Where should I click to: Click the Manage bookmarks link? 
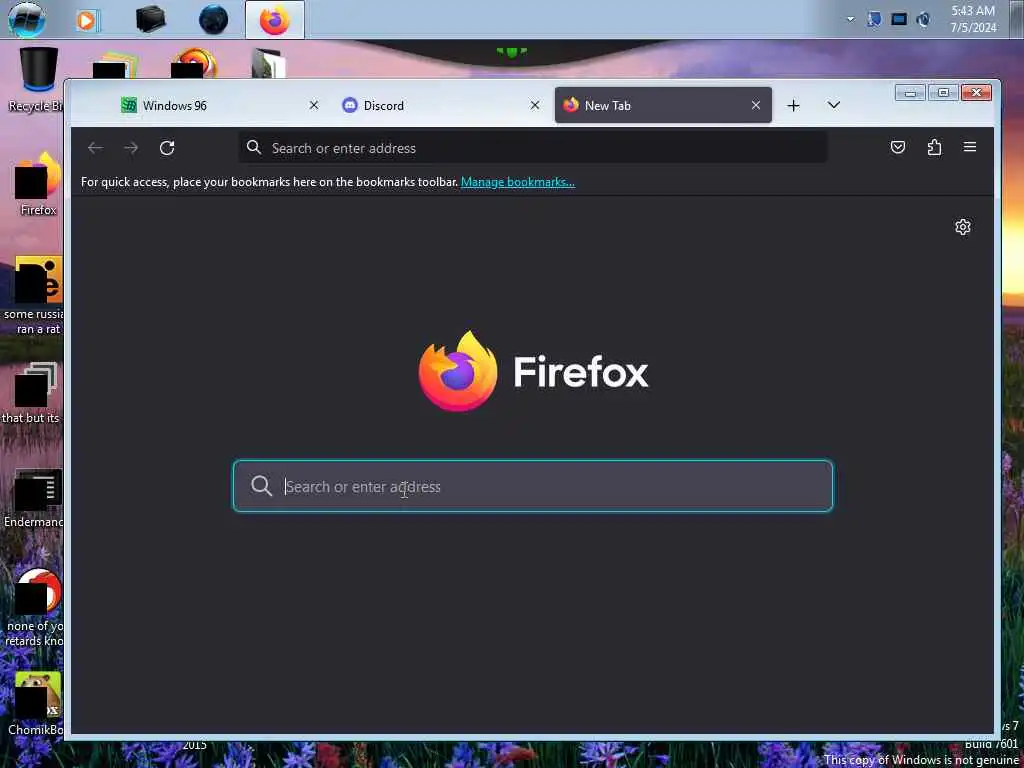pos(518,182)
